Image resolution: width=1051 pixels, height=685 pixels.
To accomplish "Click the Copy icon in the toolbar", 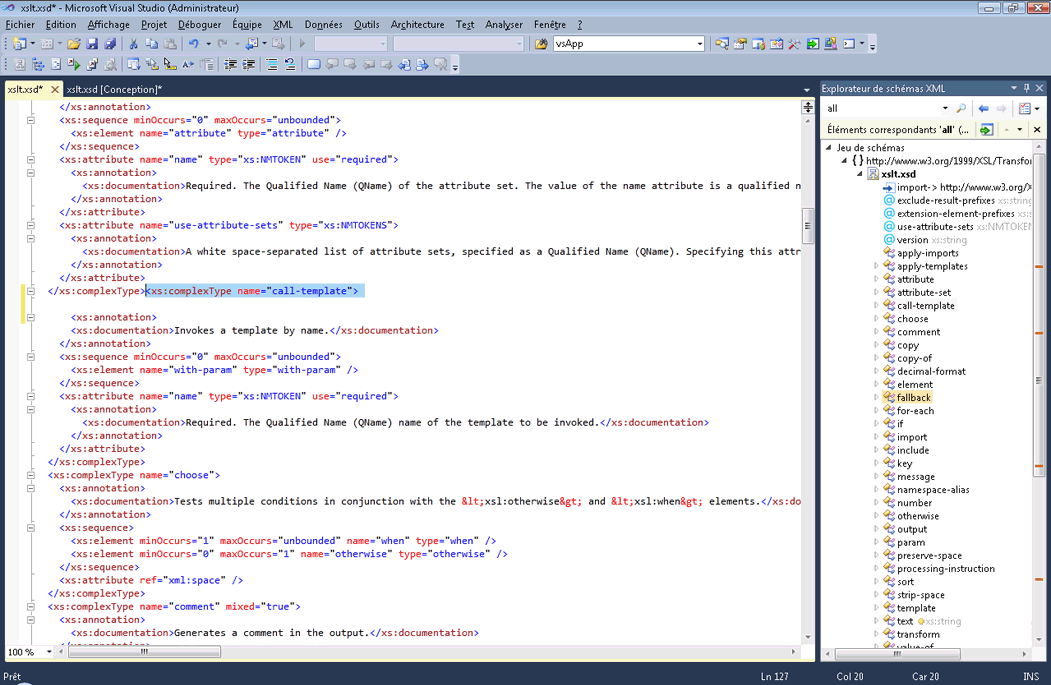I will tap(152, 44).
